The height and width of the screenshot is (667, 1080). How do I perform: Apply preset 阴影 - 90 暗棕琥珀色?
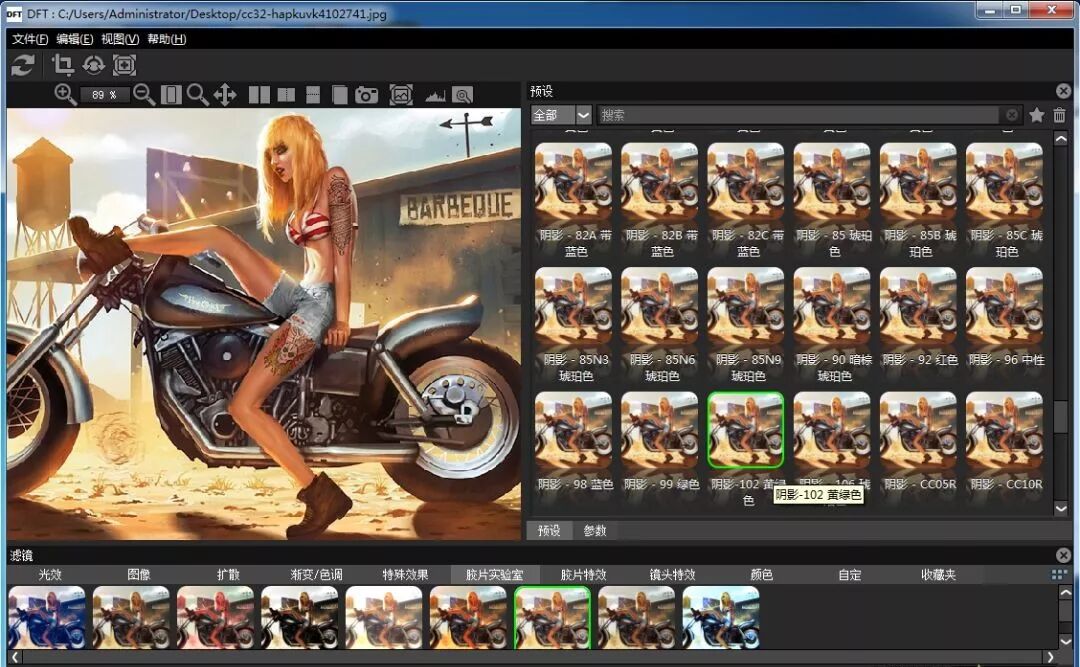[x=832, y=306]
